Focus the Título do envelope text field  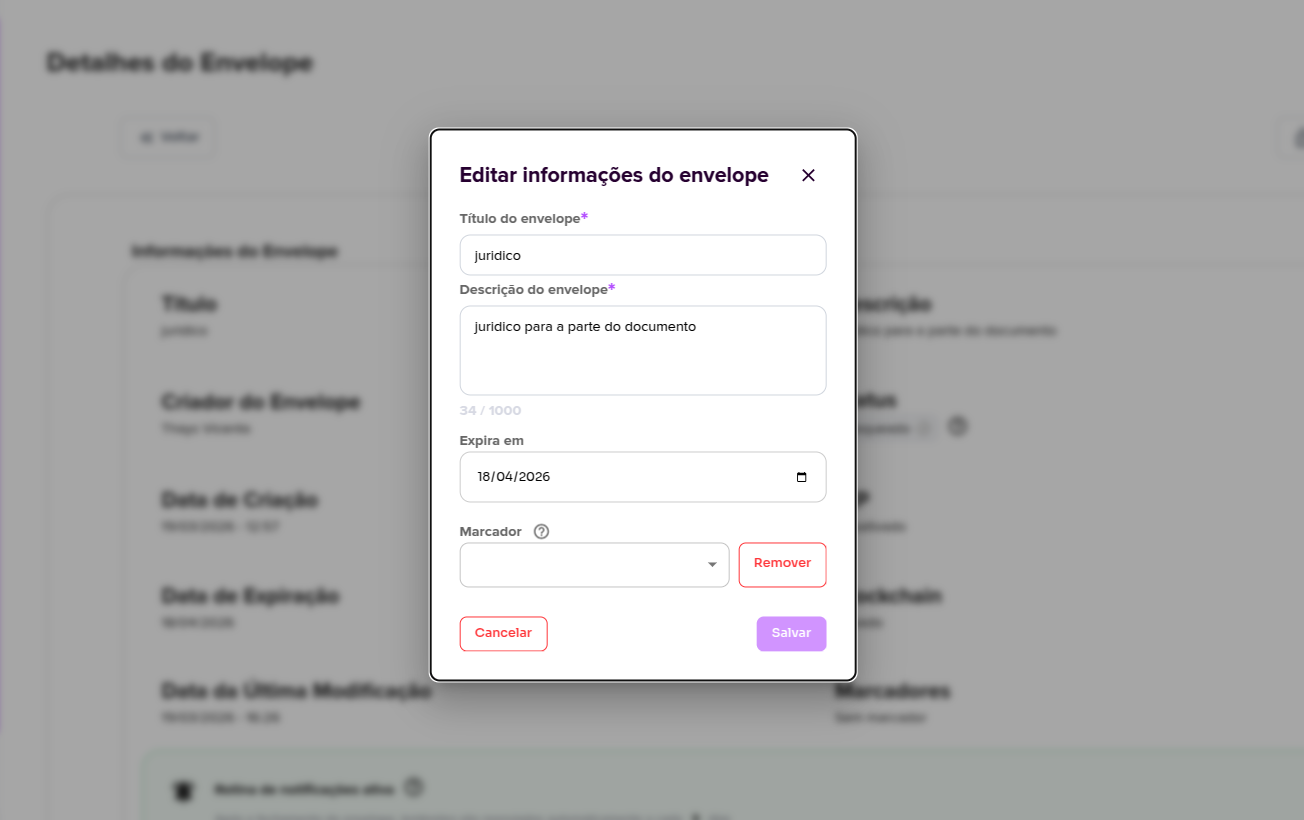click(642, 255)
